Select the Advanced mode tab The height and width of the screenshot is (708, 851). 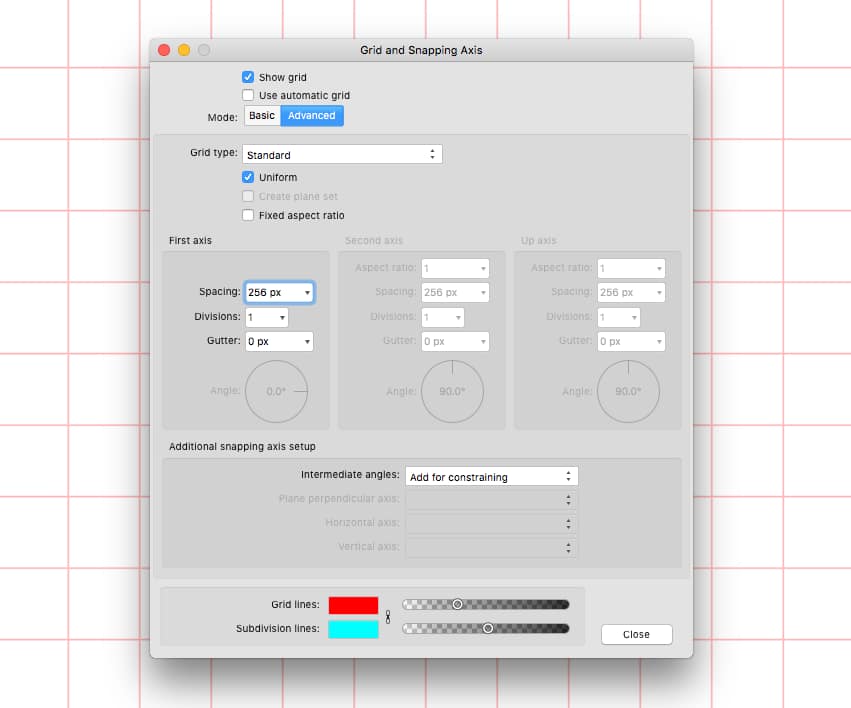pyautogui.click(x=311, y=115)
